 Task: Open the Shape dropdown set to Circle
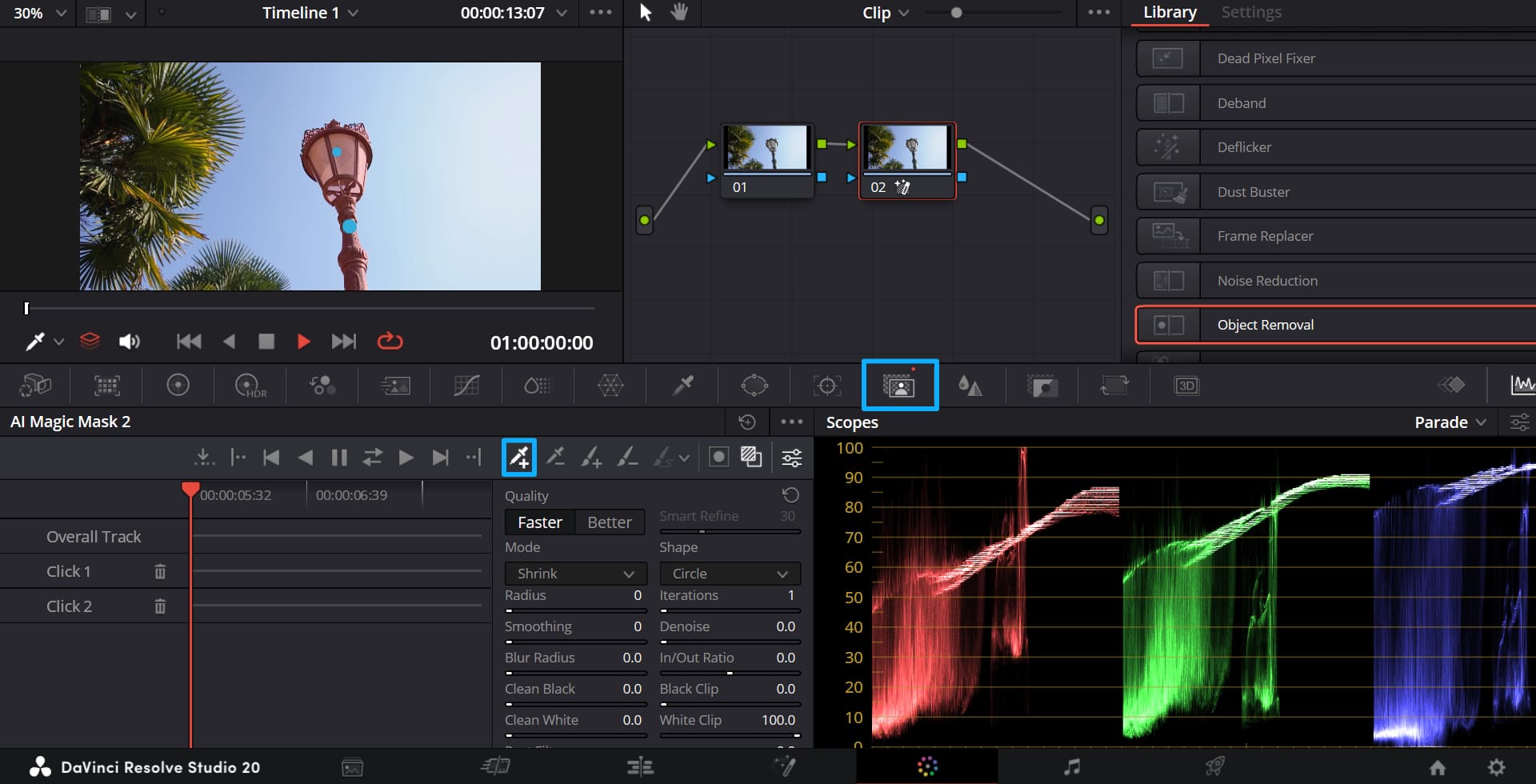click(729, 573)
